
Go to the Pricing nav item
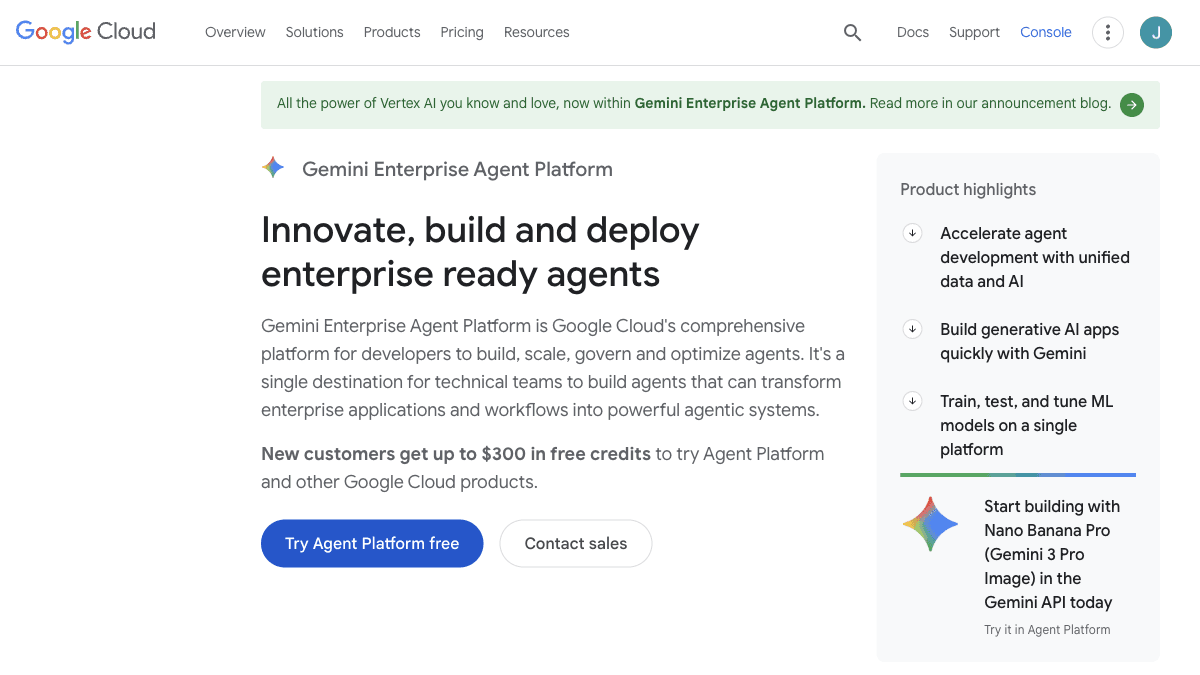[462, 32]
